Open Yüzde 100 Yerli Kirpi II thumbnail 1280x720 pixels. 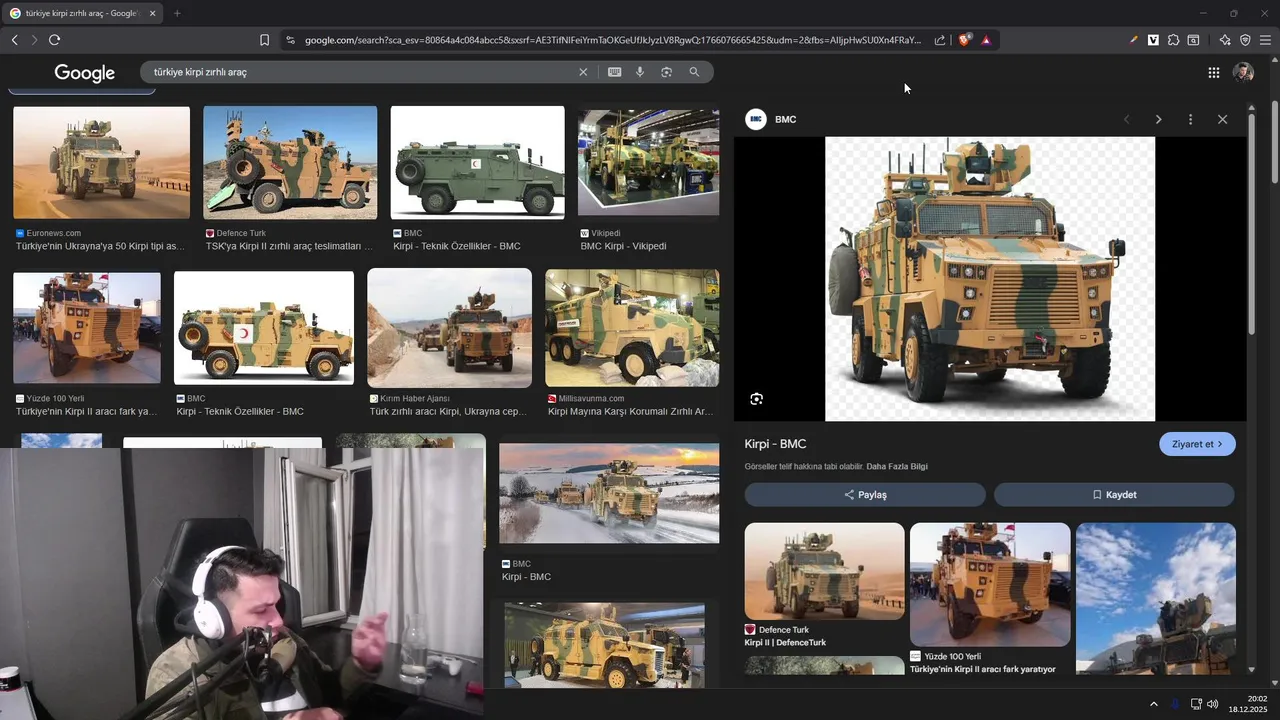pyautogui.click(x=86, y=328)
